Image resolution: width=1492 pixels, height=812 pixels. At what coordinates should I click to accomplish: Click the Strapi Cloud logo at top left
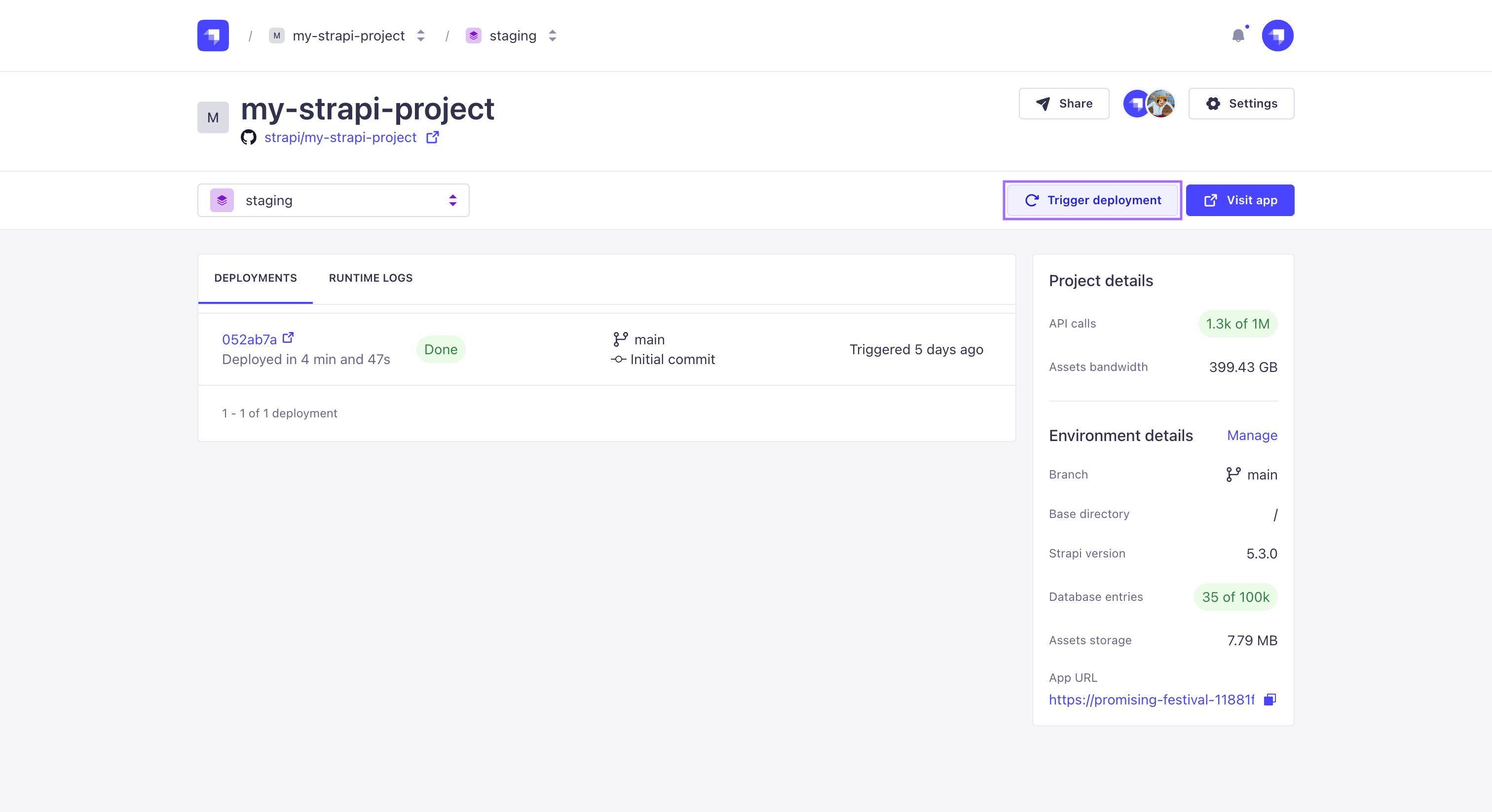(x=213, y=36)
